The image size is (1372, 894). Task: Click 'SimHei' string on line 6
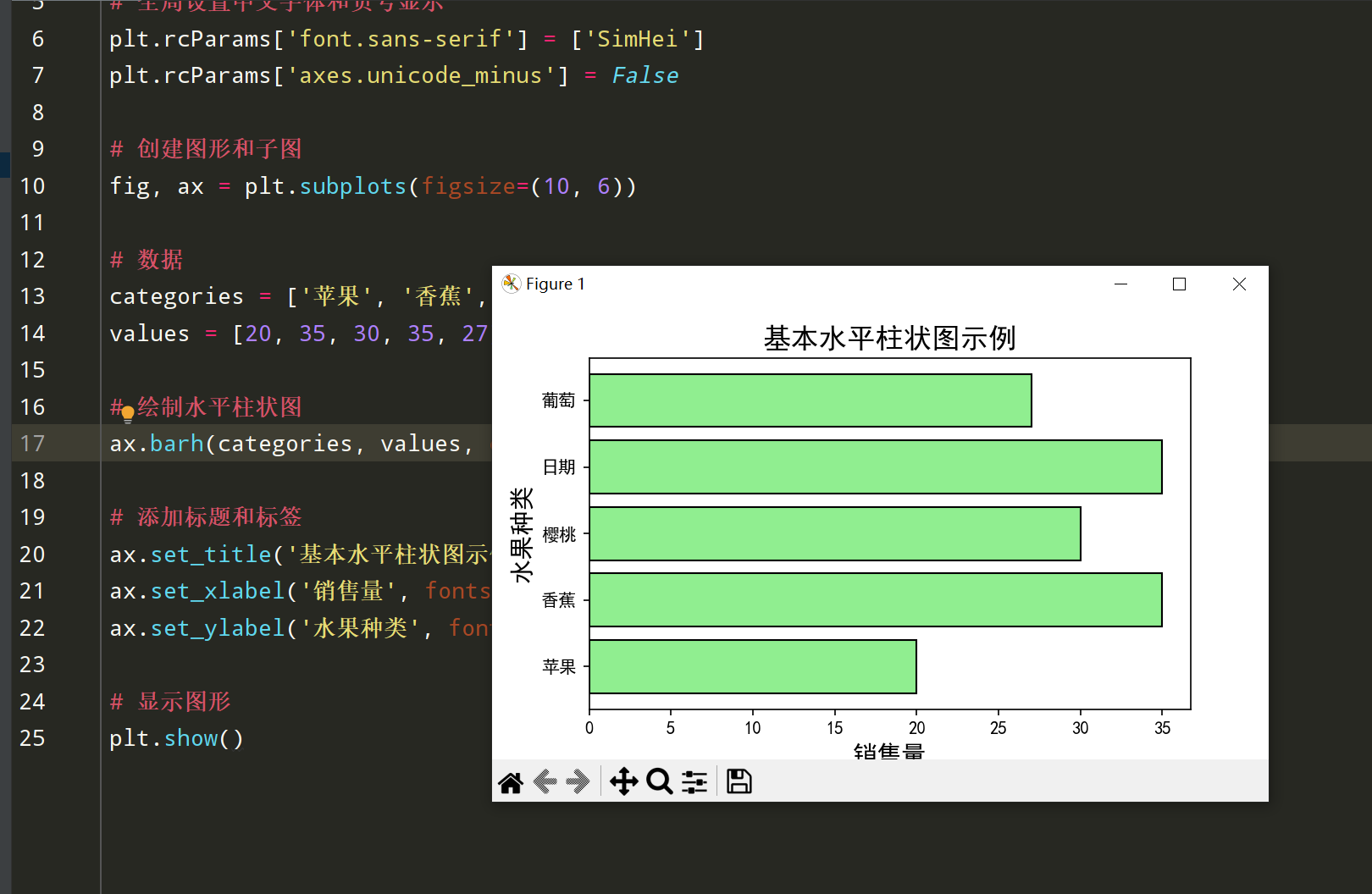coord(638,39)
